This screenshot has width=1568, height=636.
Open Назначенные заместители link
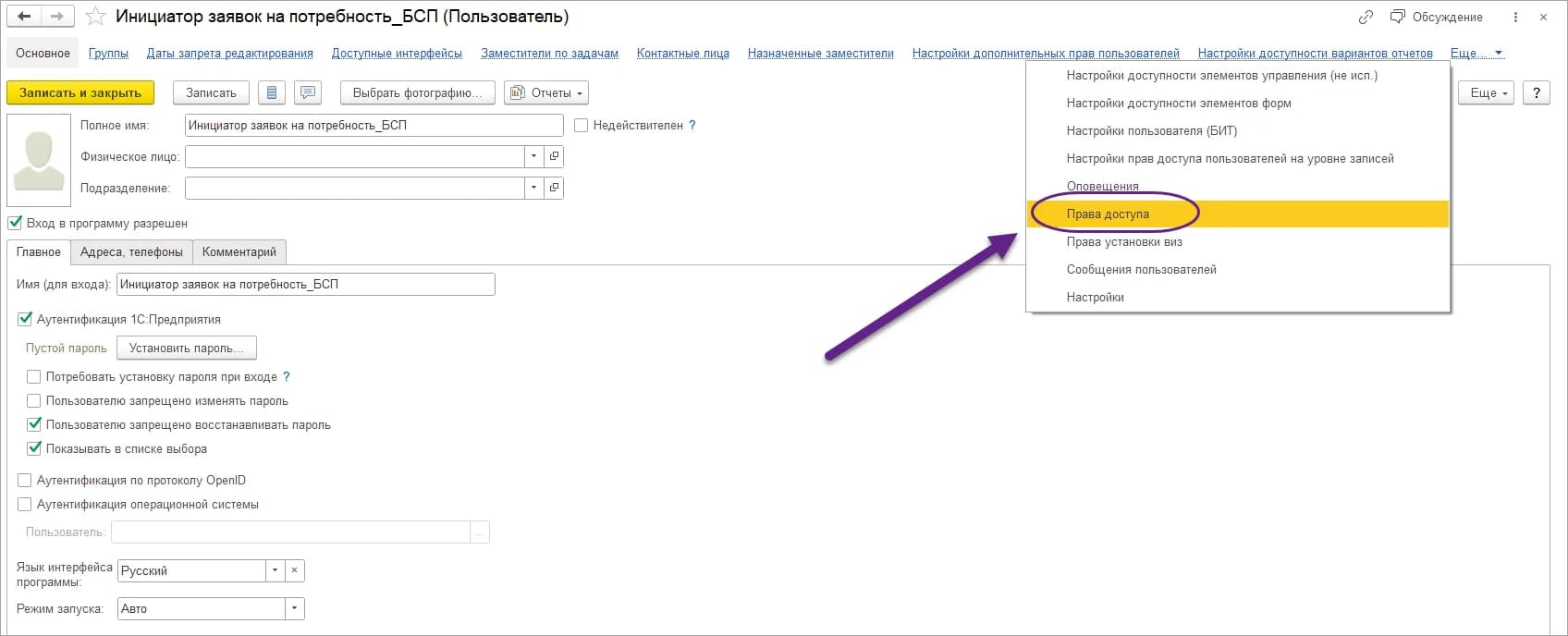point(821,53)
